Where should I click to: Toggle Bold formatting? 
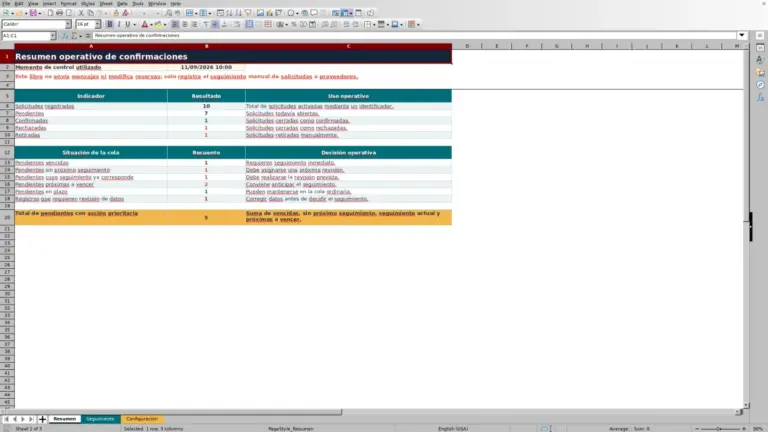pos(110,24)
